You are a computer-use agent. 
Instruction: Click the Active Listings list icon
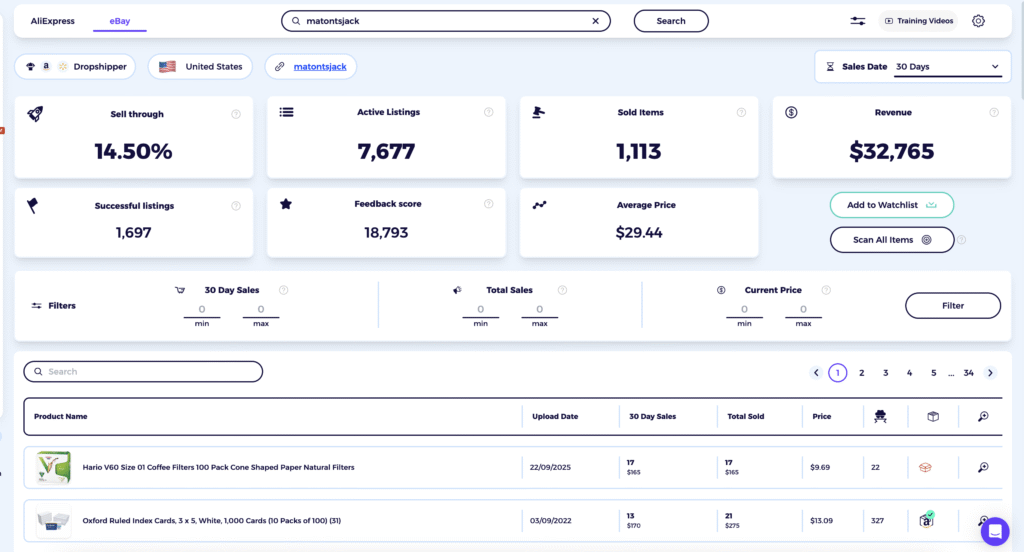pos(286,112)
